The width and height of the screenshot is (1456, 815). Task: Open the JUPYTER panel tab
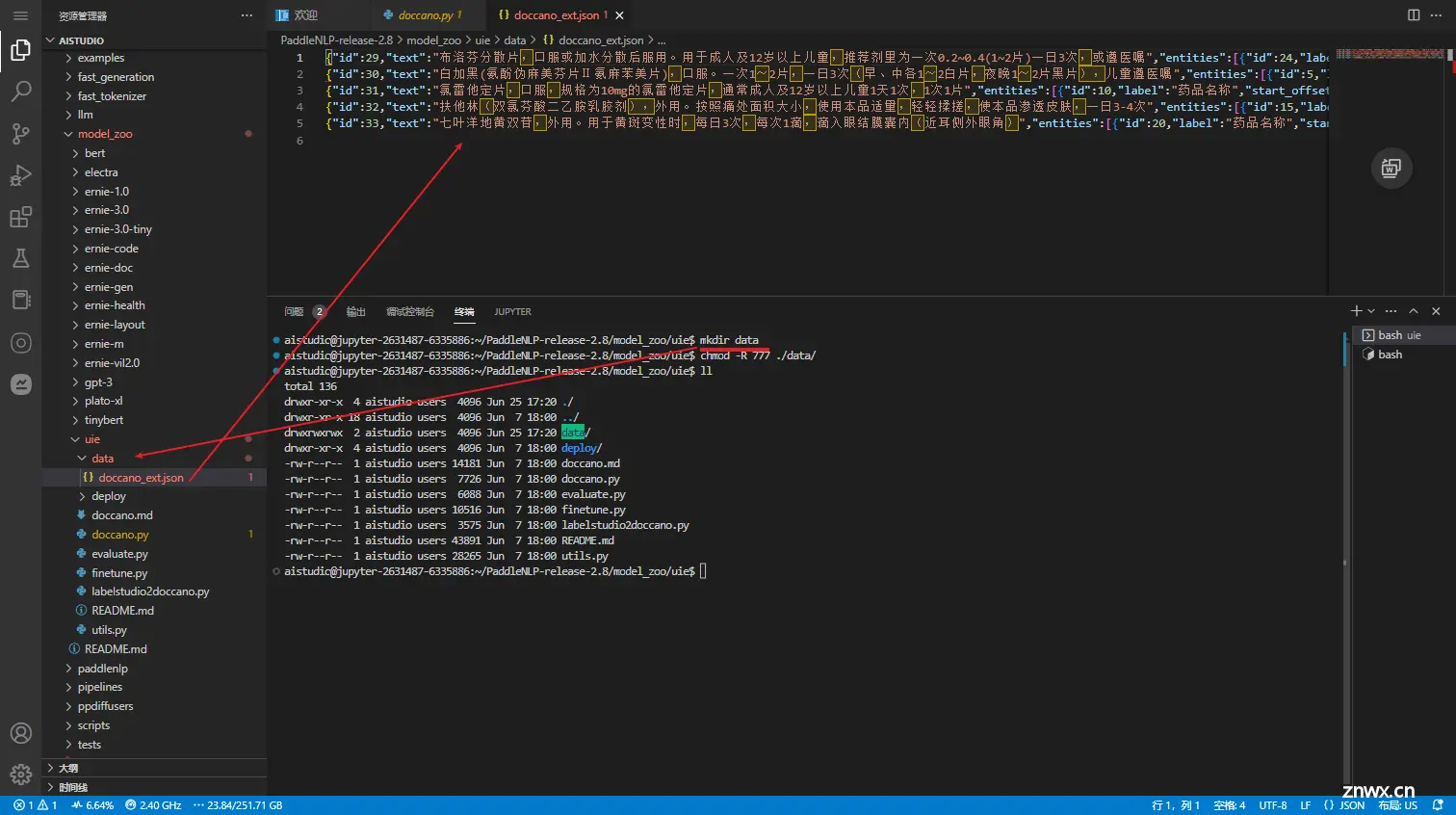pyautogui.click(x=512, y=311)
